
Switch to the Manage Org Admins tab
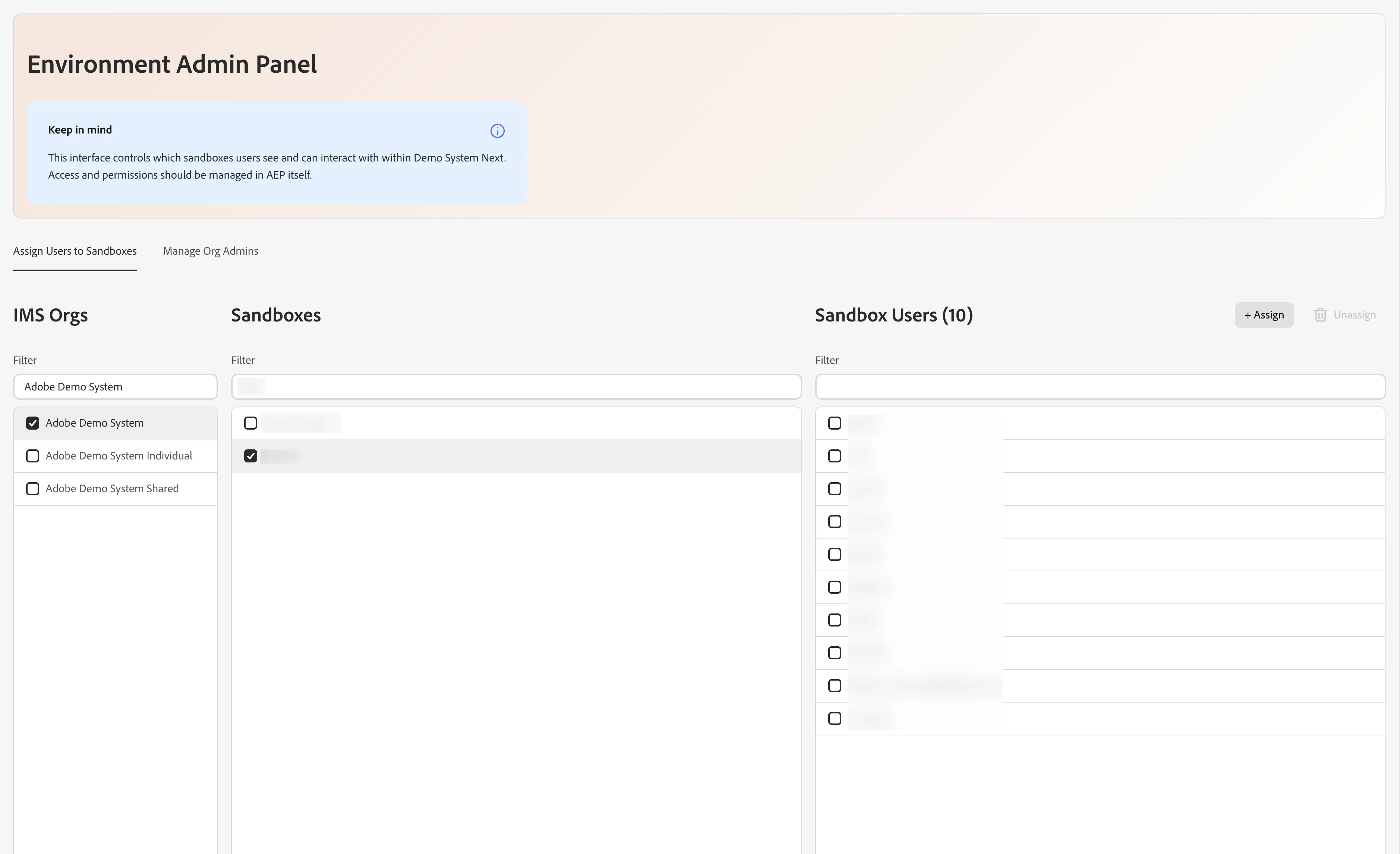coord(210,251)
